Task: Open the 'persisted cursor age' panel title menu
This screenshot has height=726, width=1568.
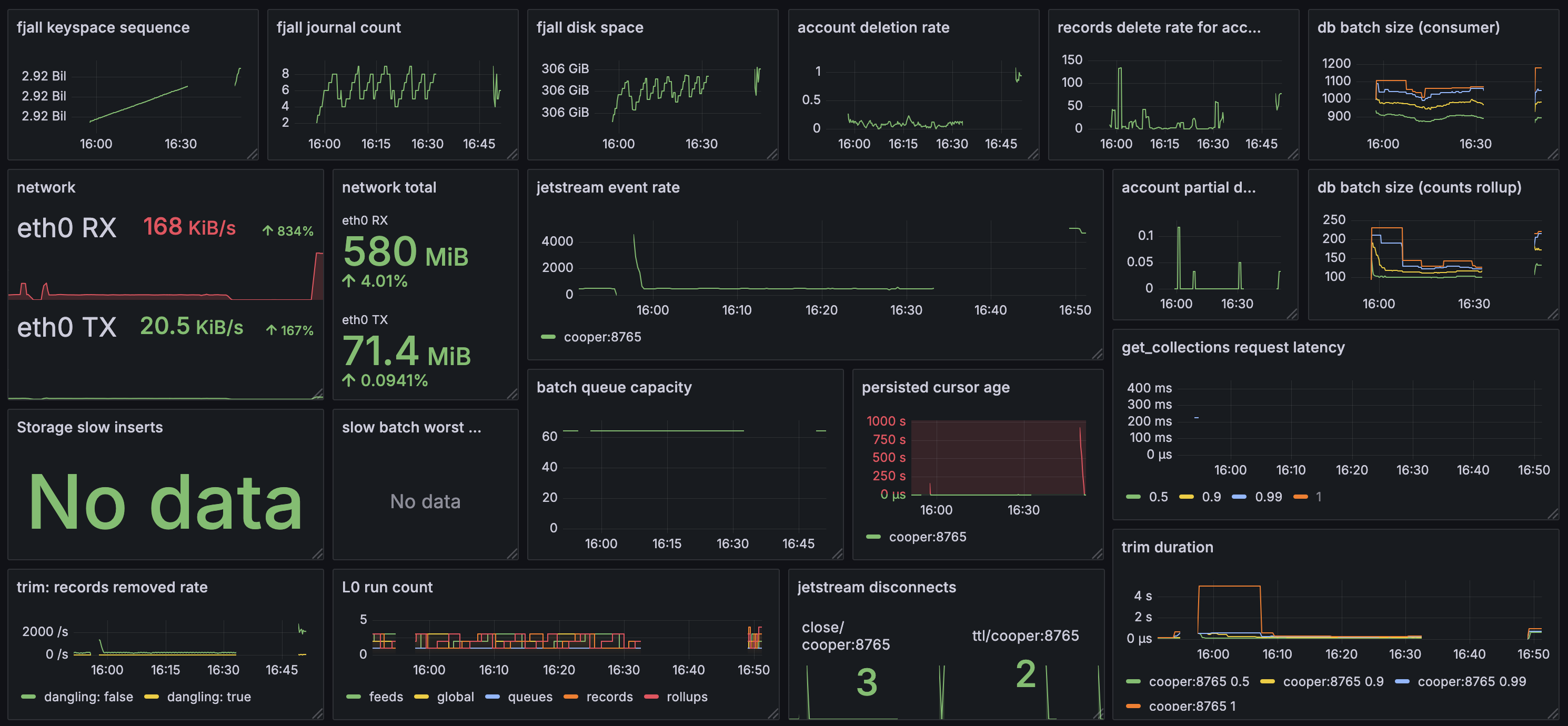Action: click(935, 388)
